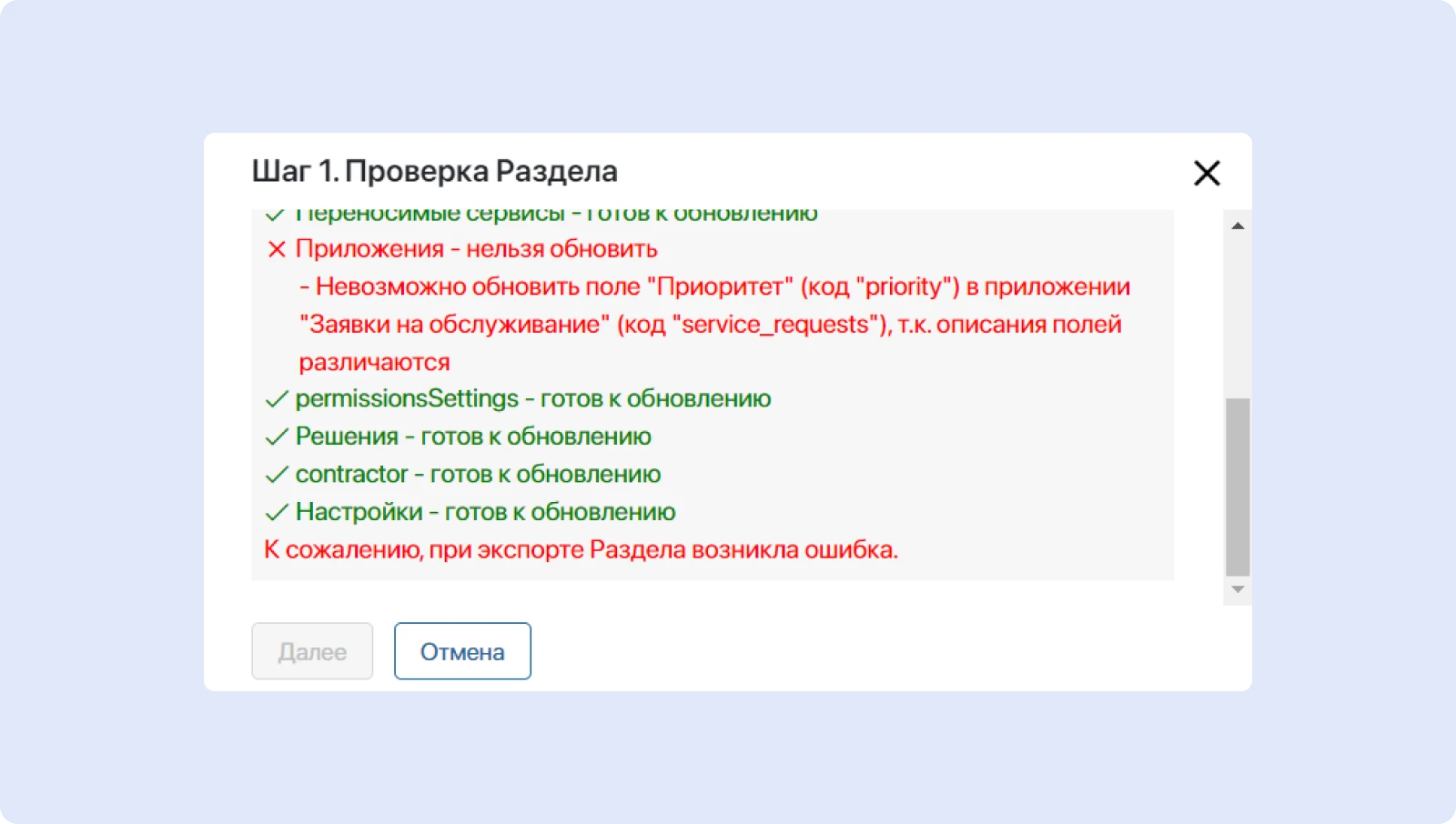Click the red export error message at the bottom

tap(581, 550)
